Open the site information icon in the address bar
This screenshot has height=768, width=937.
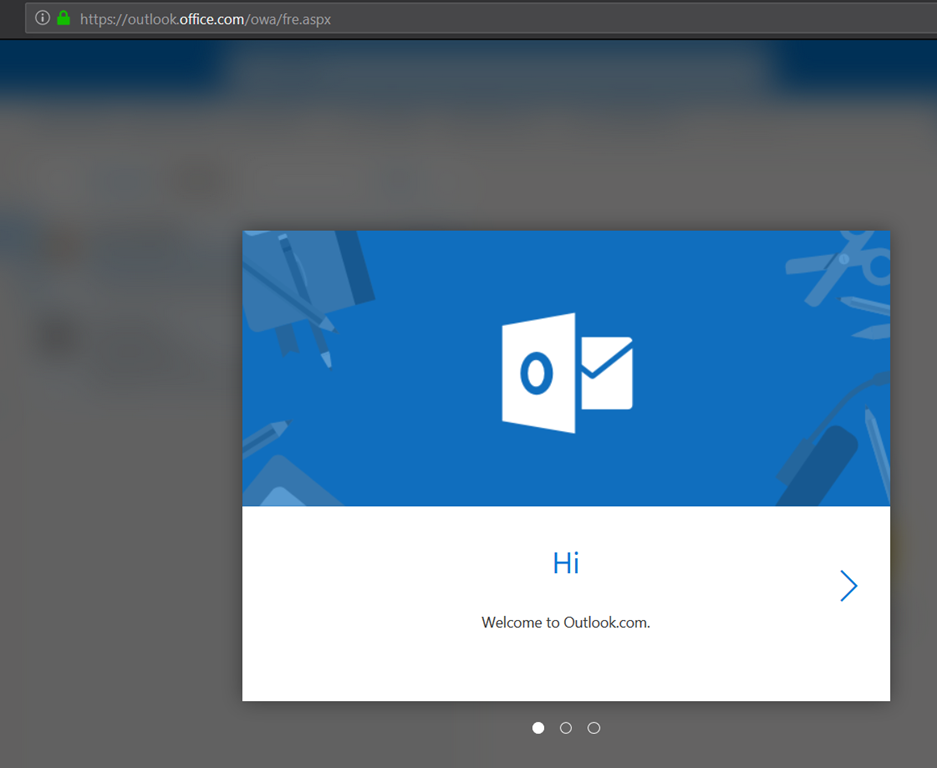(42, 18)
